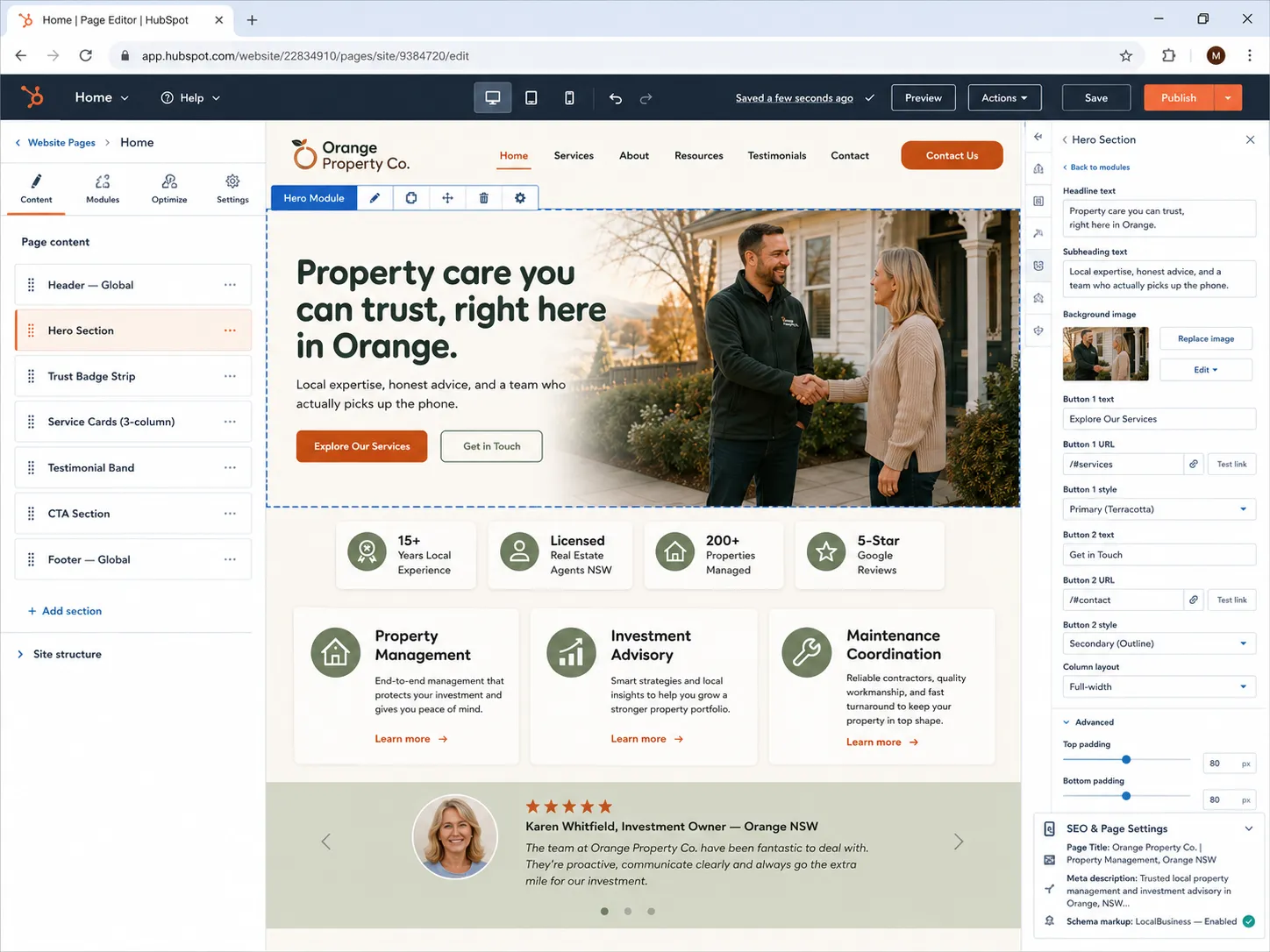Delete the Hero Module with trash icon
This screenshot has height=952, width=1270.
[x=483, y=198]
